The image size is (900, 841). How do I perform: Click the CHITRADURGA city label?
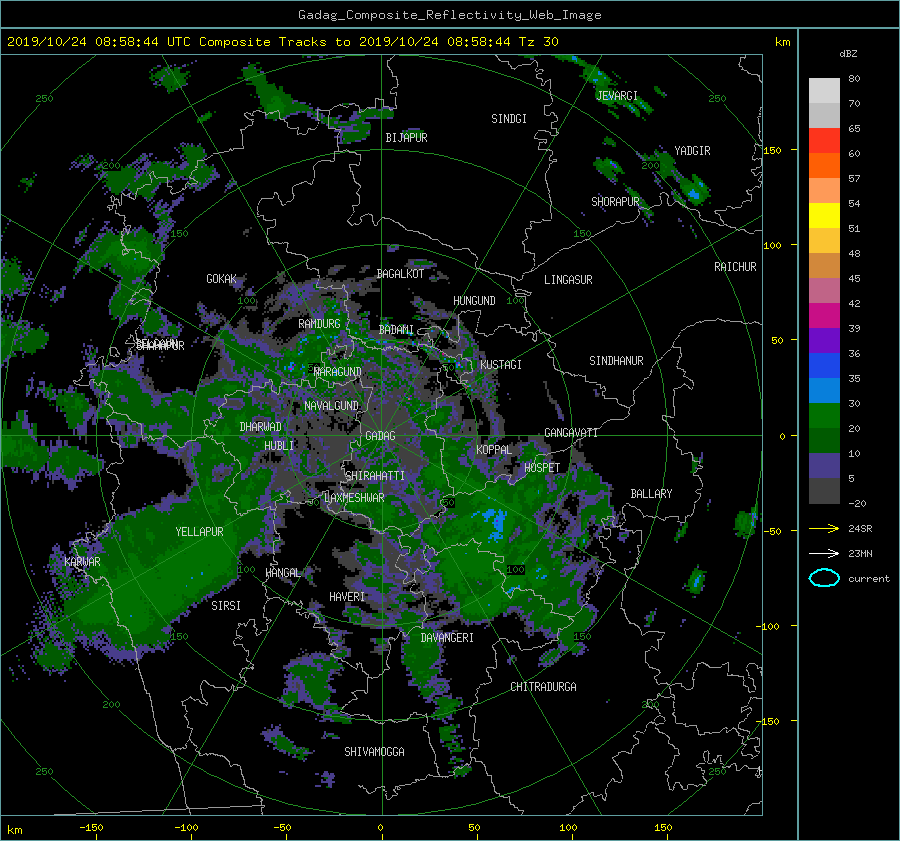point(543,687)
